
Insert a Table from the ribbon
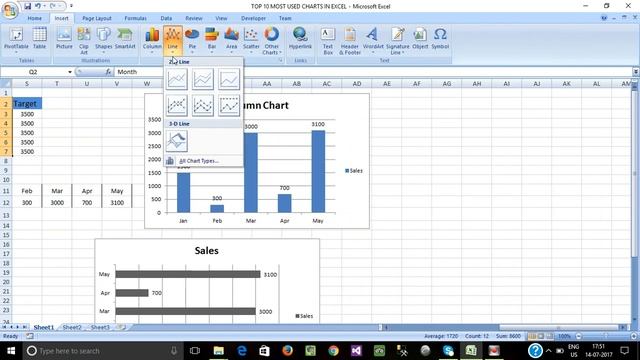[40, 38]
